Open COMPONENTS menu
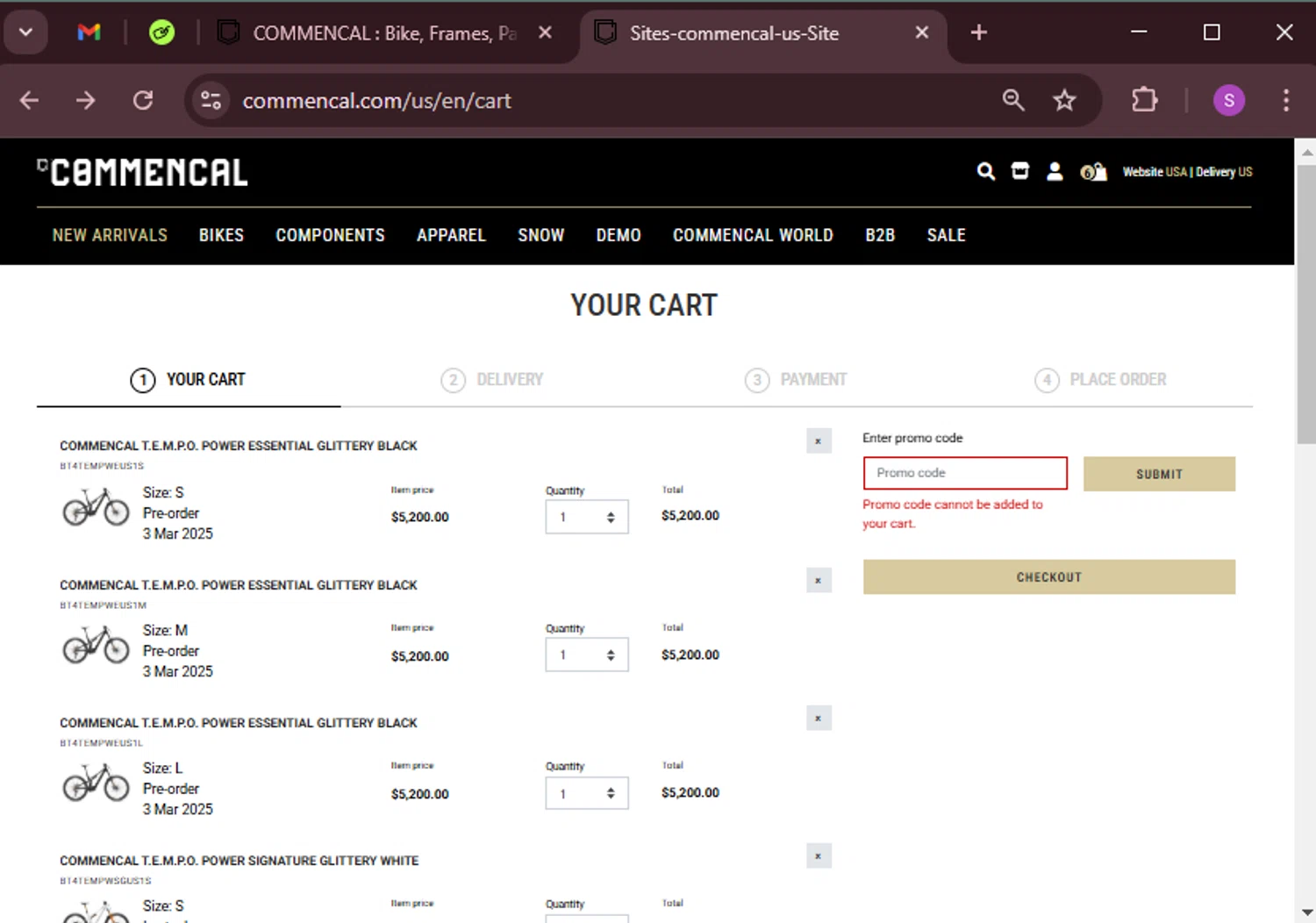Viewport: 1316px width, 923px height. [330, 235]
